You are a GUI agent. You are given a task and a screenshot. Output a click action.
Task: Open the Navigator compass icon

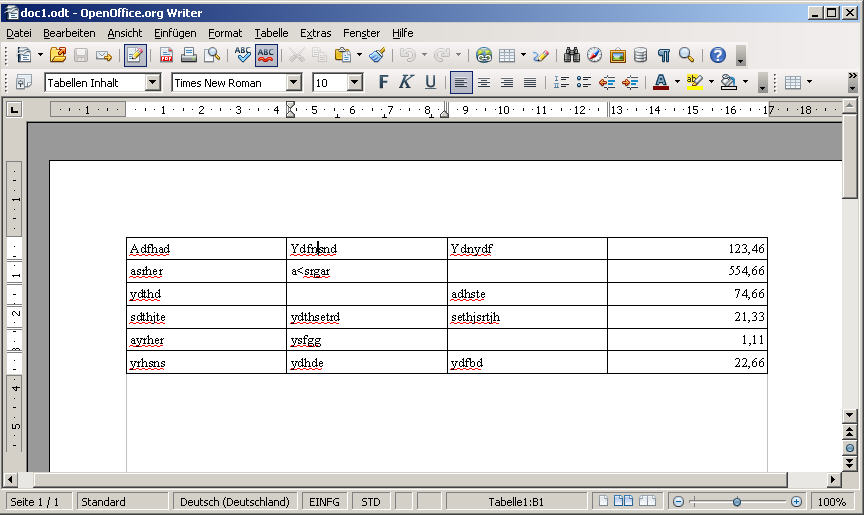pyautogui.click(x=594, y=55)
